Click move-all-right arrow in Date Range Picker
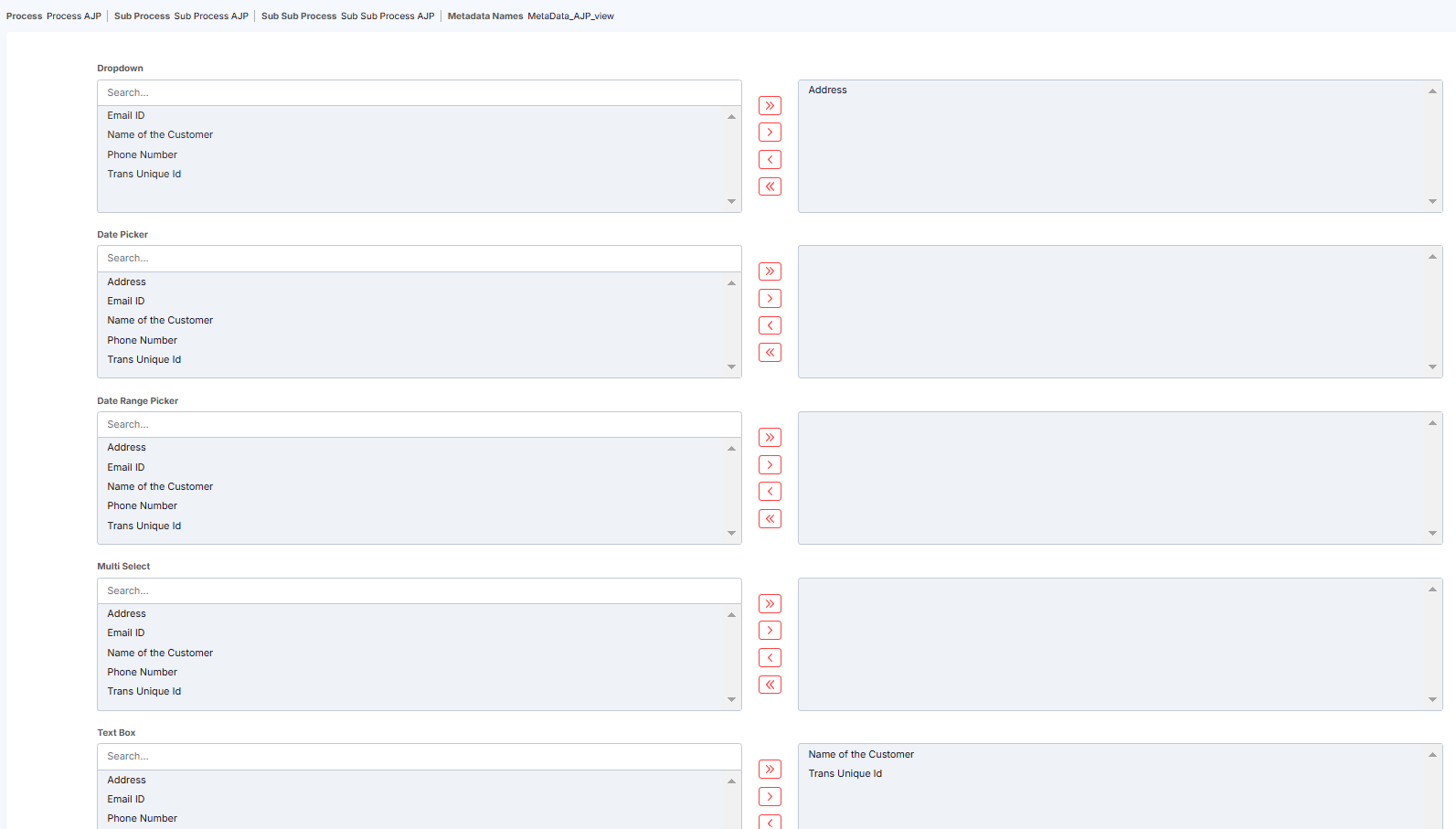The width and height of the screenshot is (1456, 829). [770, 438]
